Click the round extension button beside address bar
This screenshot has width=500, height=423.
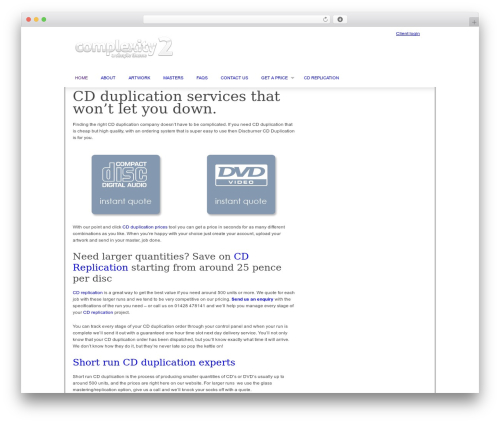[x=340, y=20]
